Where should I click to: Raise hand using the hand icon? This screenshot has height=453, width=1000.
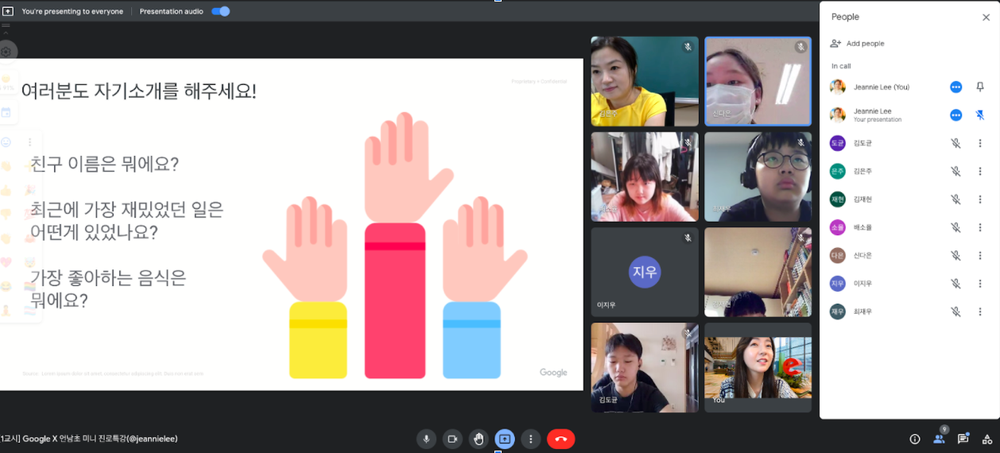478,439
